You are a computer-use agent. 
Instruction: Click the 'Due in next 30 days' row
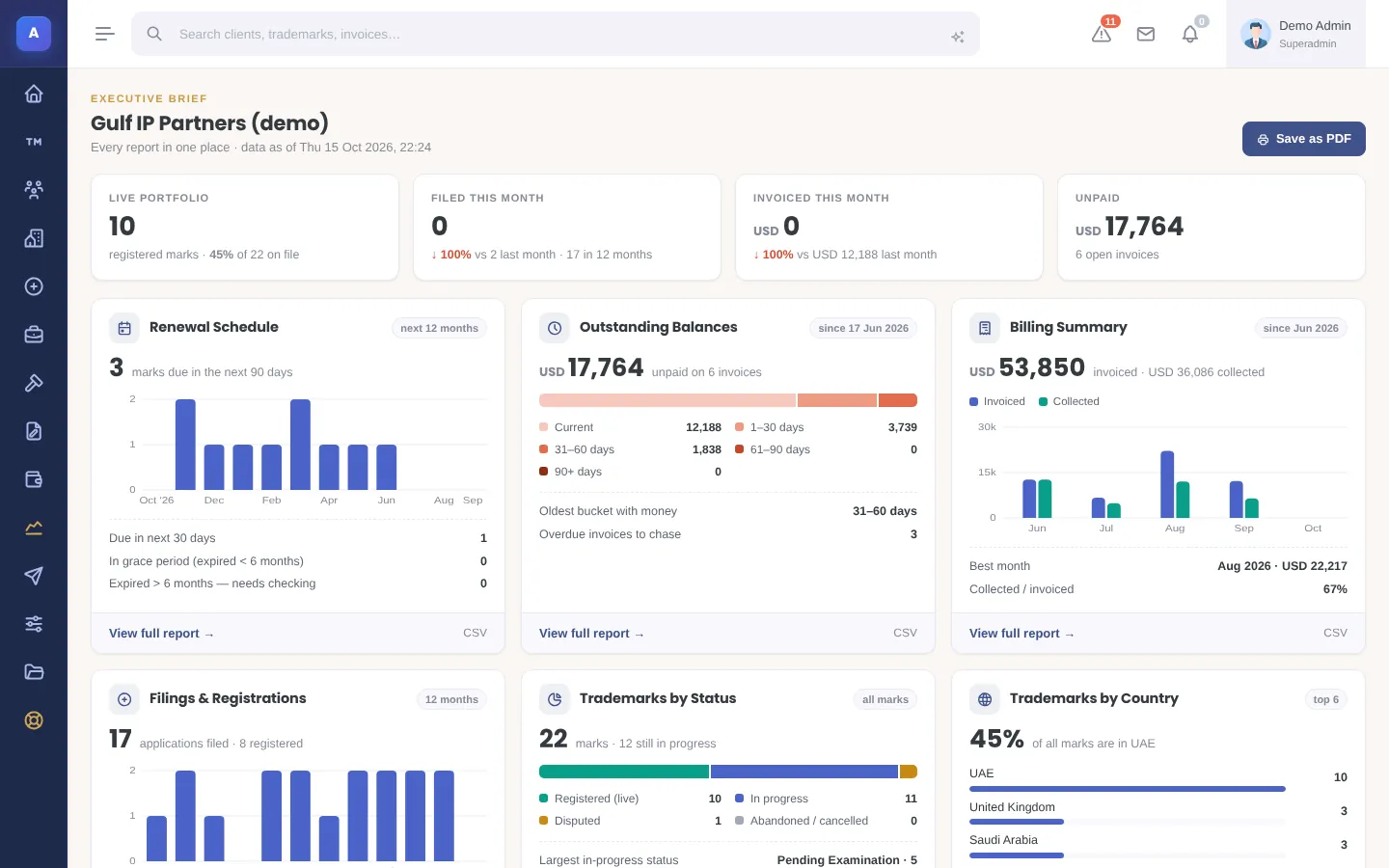click(298, 538)
